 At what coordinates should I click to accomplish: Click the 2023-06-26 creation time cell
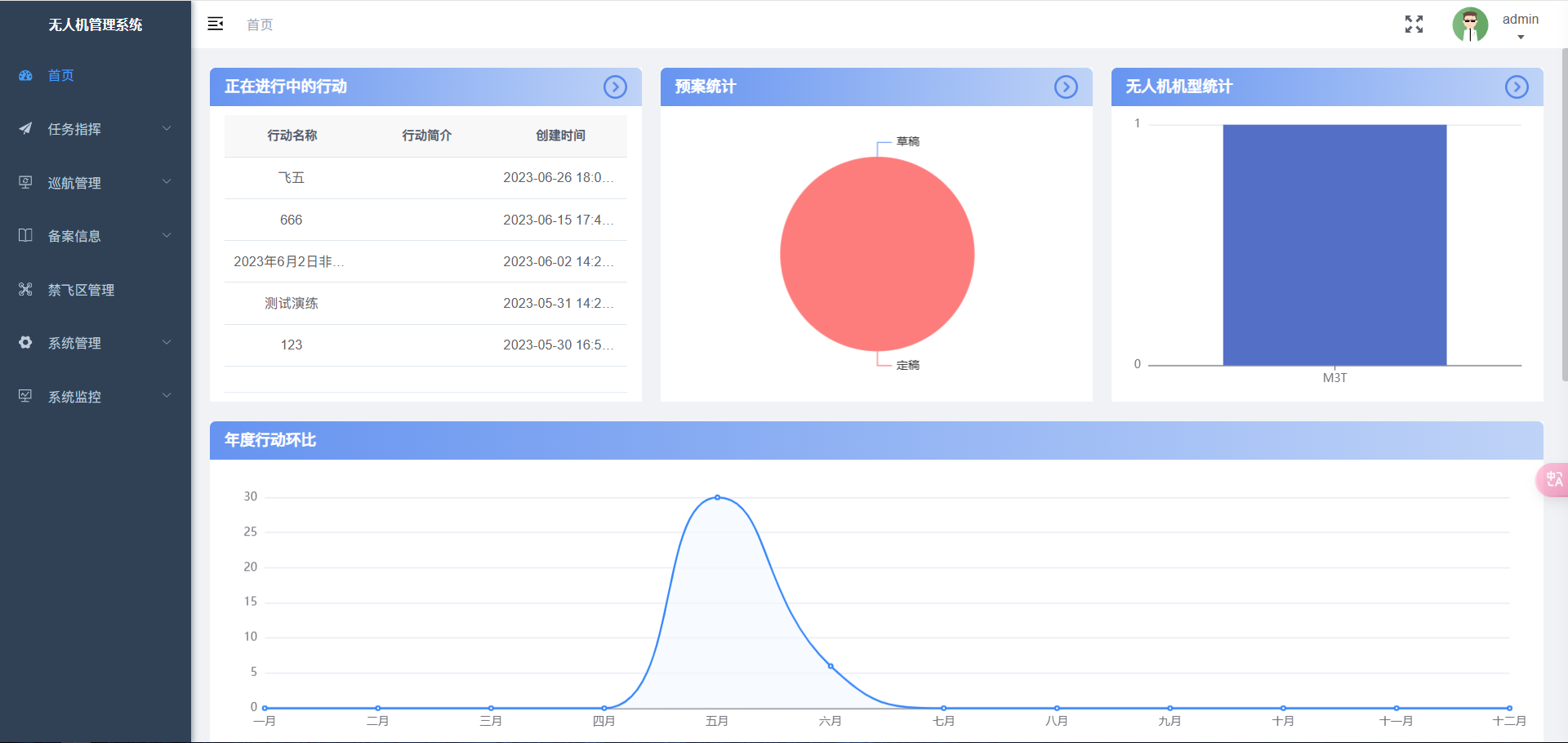(559, 178)
